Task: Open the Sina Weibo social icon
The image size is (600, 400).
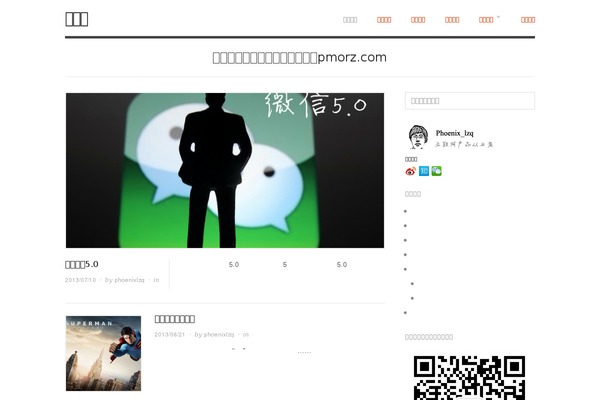Action: point(410,171)
